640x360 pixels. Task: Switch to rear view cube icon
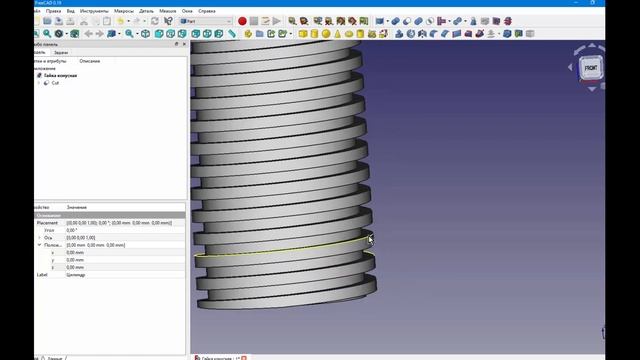(x=196, y=34)
